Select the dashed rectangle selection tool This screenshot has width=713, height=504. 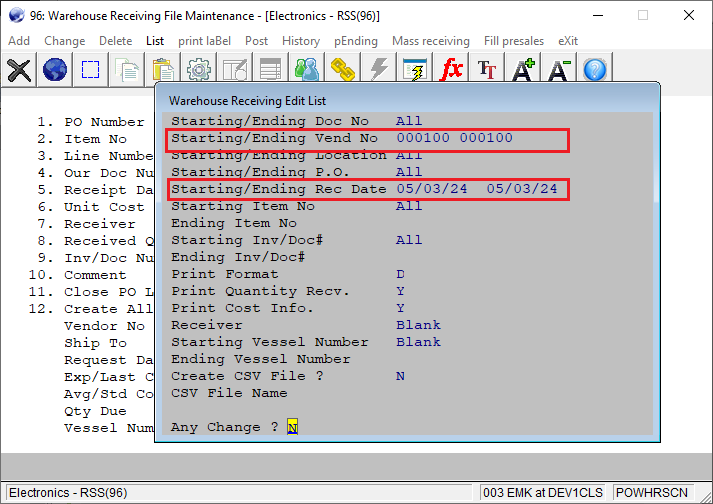(x=91, y=69)
